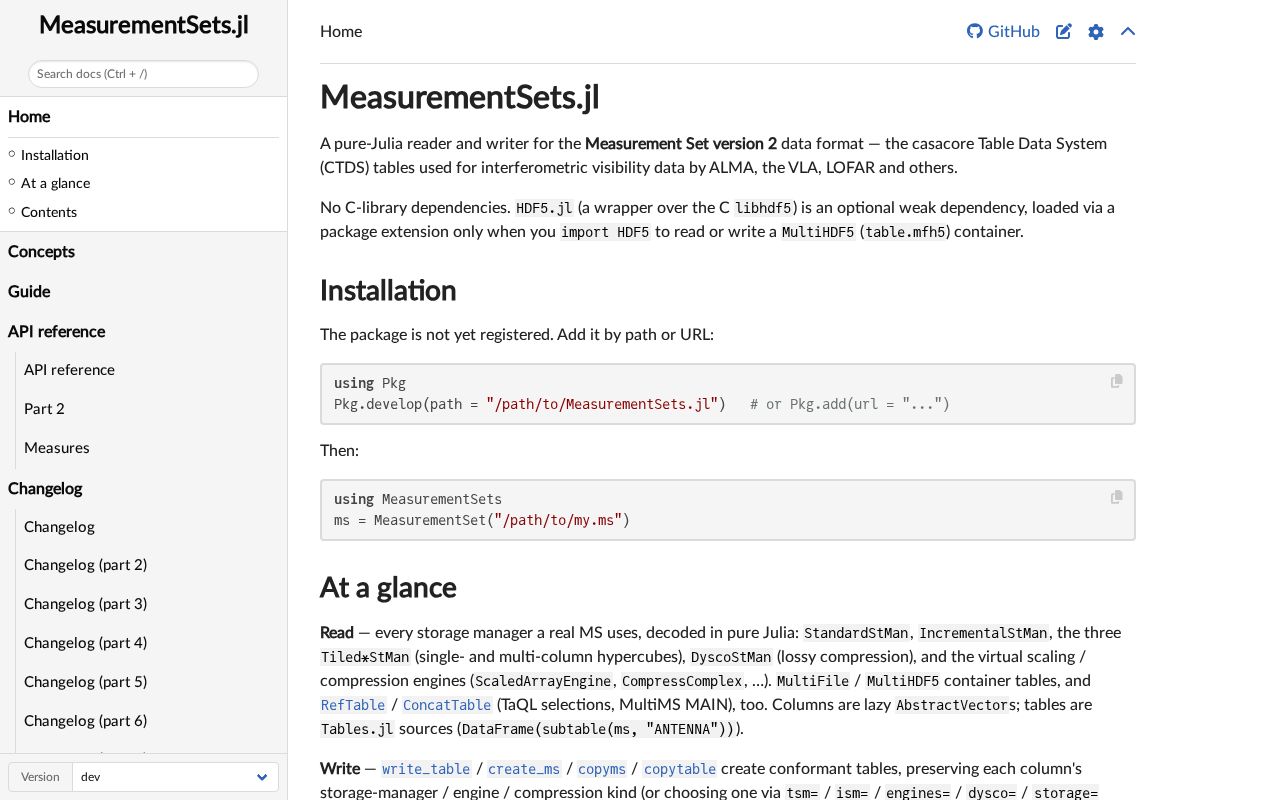Open the Version dropdown selector
Viewport: 1280px width, 800px height.
[175, 777]
